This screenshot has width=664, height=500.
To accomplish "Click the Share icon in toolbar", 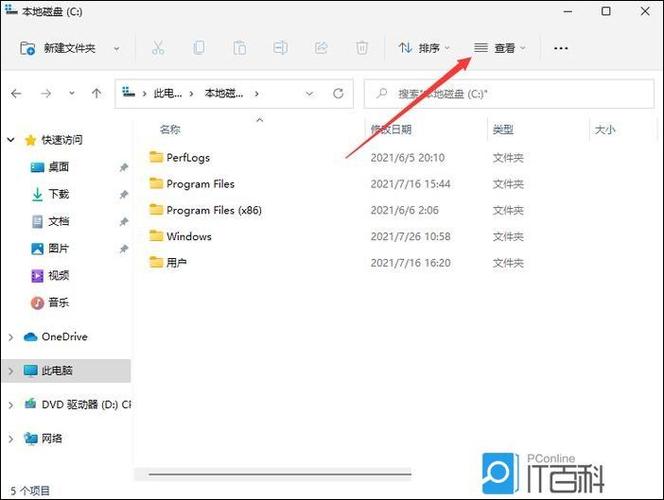I will point(321,48).
